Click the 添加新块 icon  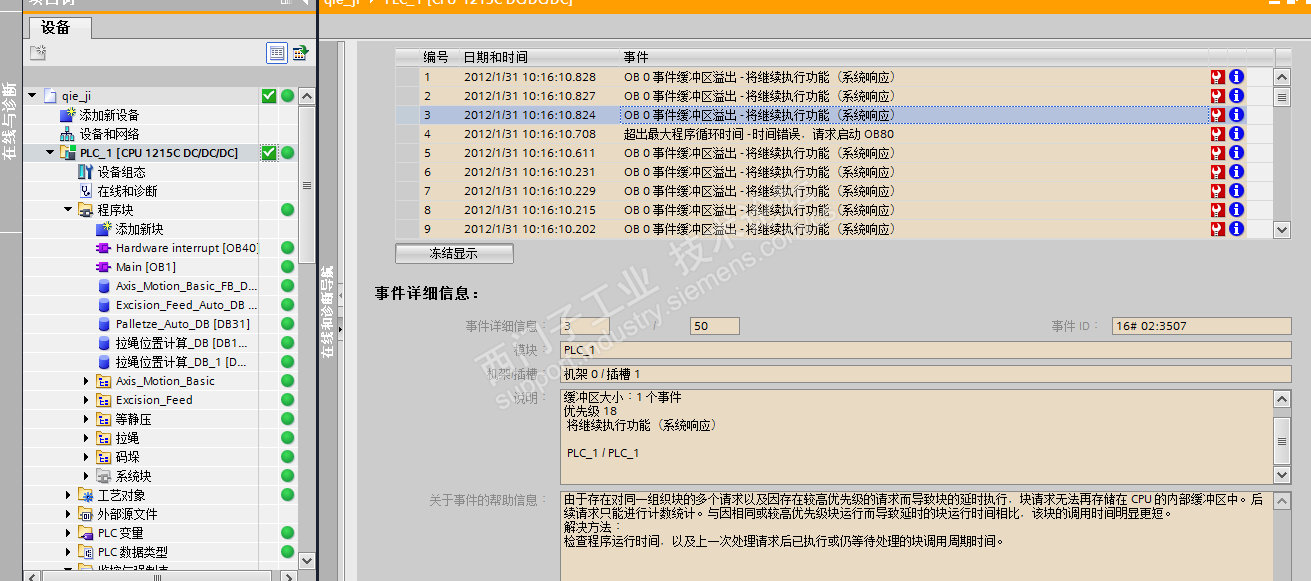104,229
